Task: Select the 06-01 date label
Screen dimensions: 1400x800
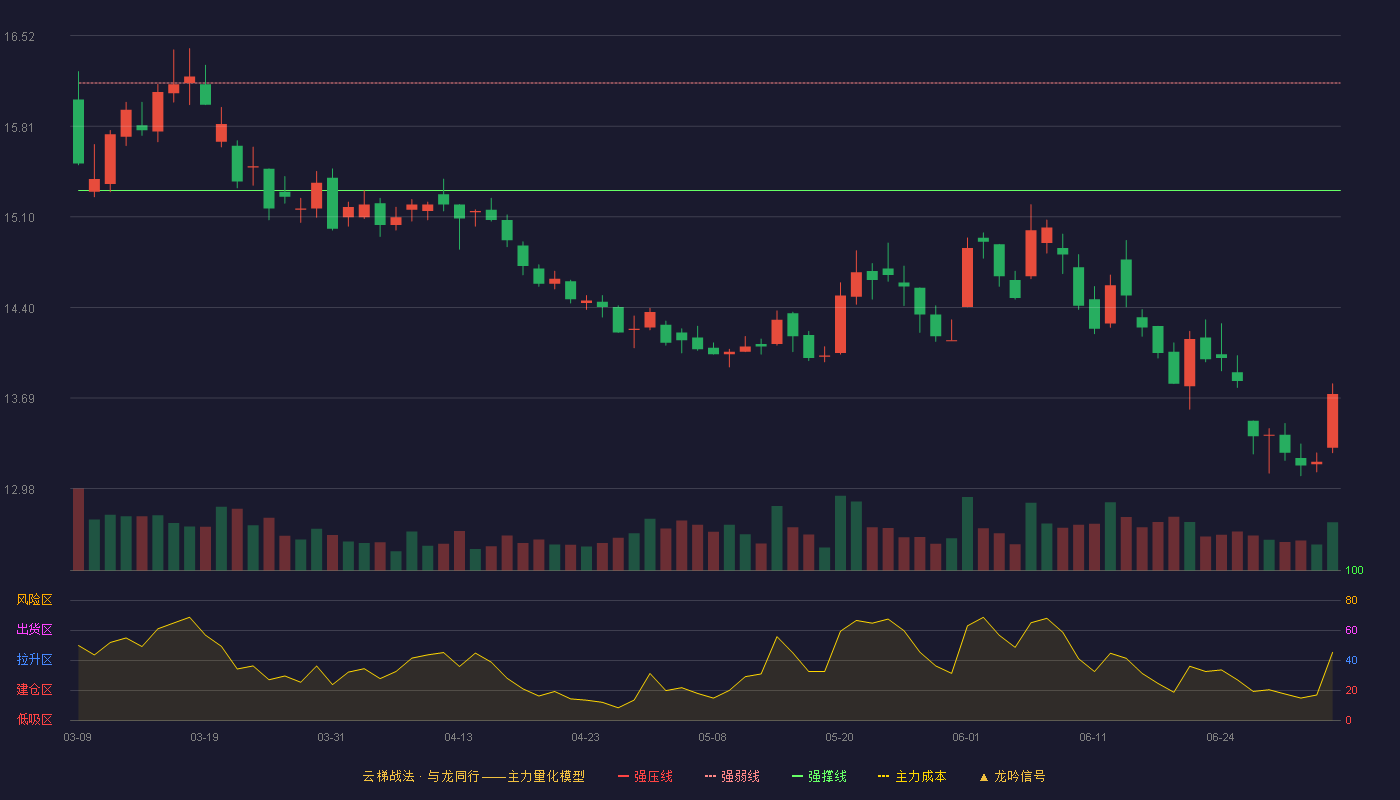Action: pos(966,737)
